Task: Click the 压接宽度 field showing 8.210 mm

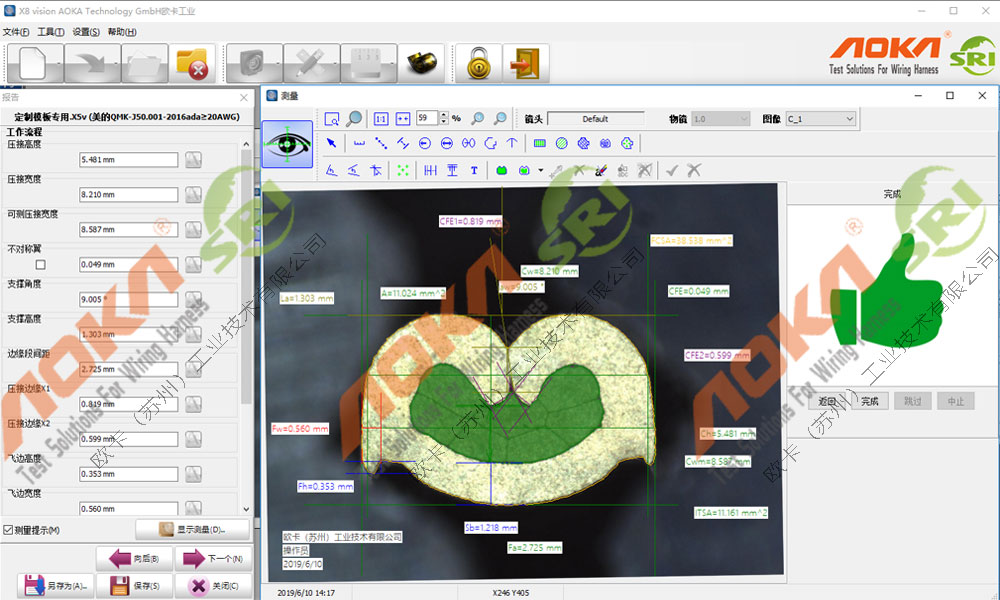Action: [x=128, y=194]
